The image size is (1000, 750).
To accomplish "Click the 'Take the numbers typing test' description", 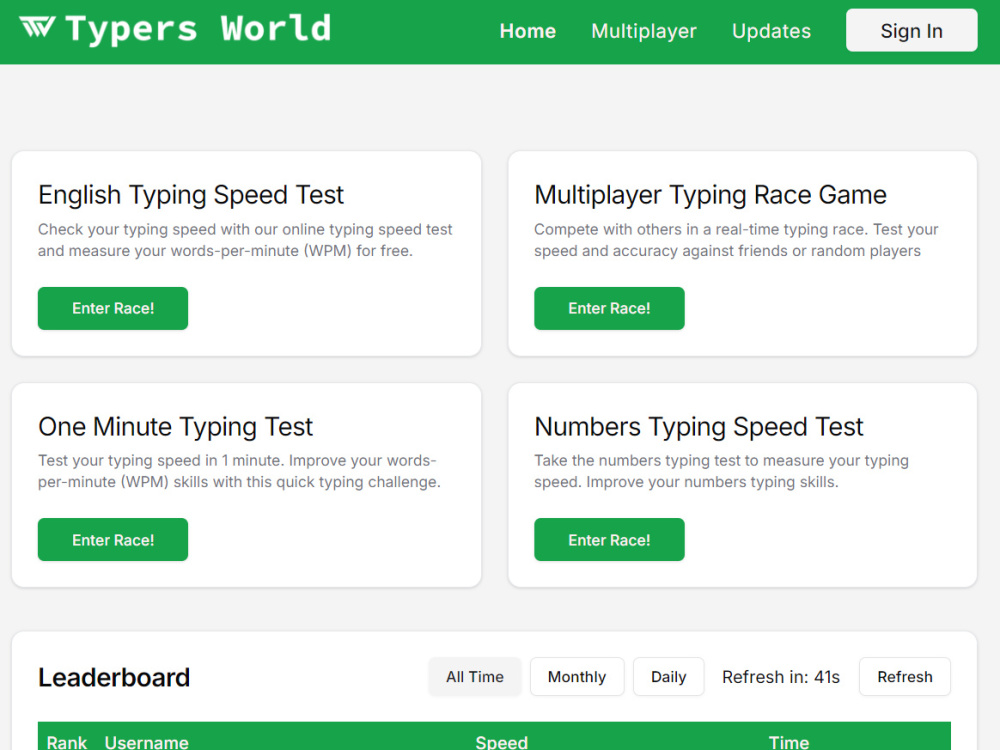I will (x=721, y=471).
